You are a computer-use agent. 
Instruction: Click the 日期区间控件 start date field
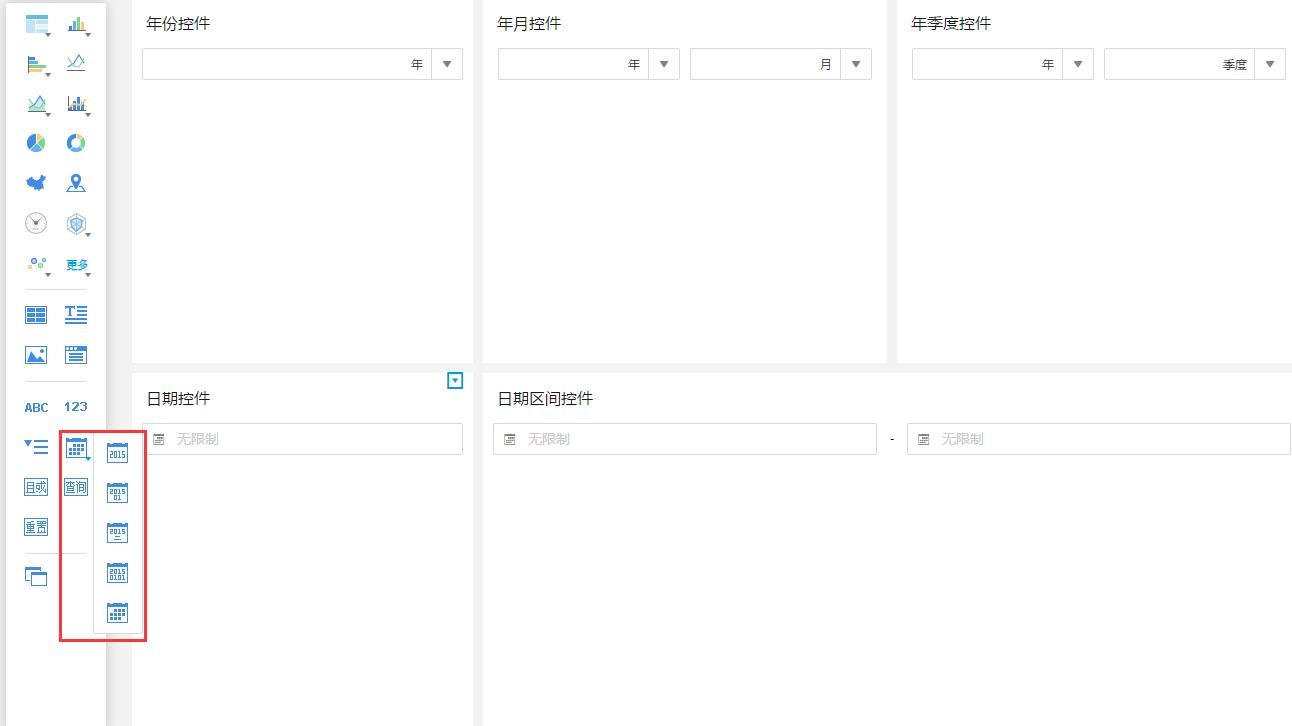pos(685,439)
